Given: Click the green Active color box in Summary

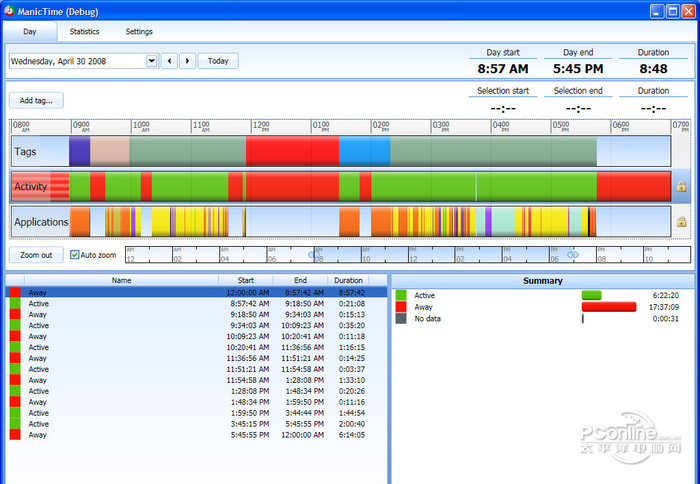Looking at the screenshot, I should coord(401,295).
